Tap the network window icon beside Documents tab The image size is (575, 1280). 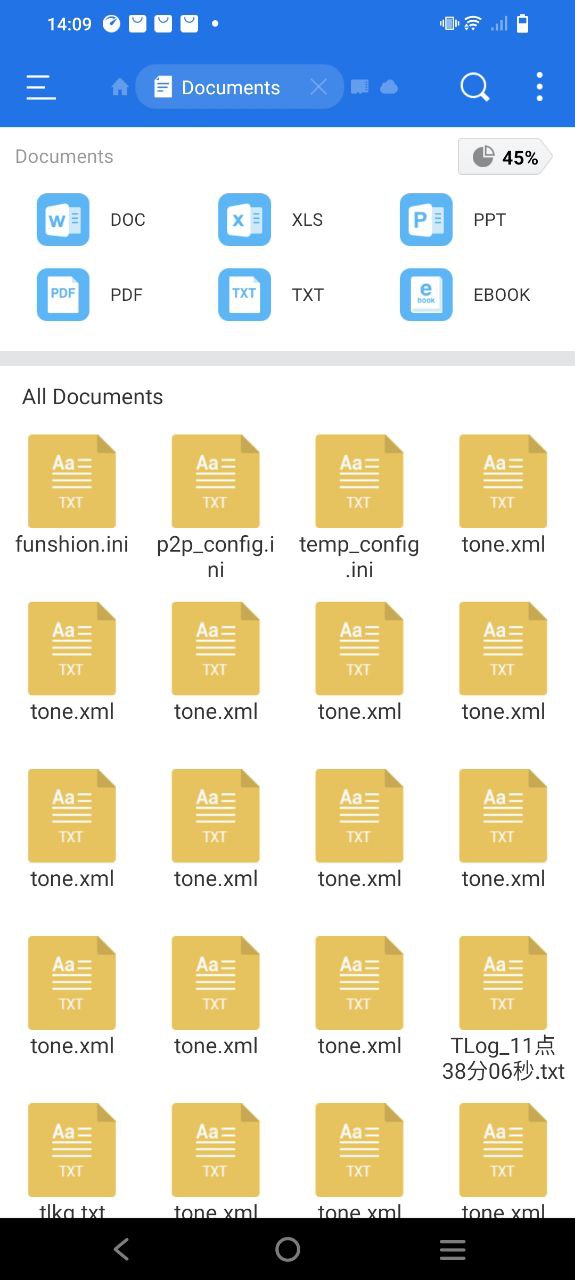pyautogui.click(x=360, y=88)
